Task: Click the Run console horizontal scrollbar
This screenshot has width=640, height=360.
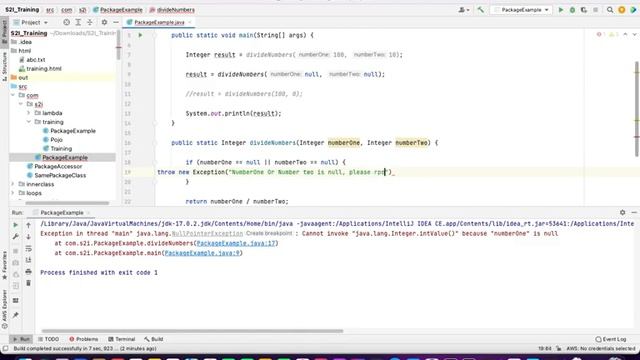Action: (x=192, y=331)
